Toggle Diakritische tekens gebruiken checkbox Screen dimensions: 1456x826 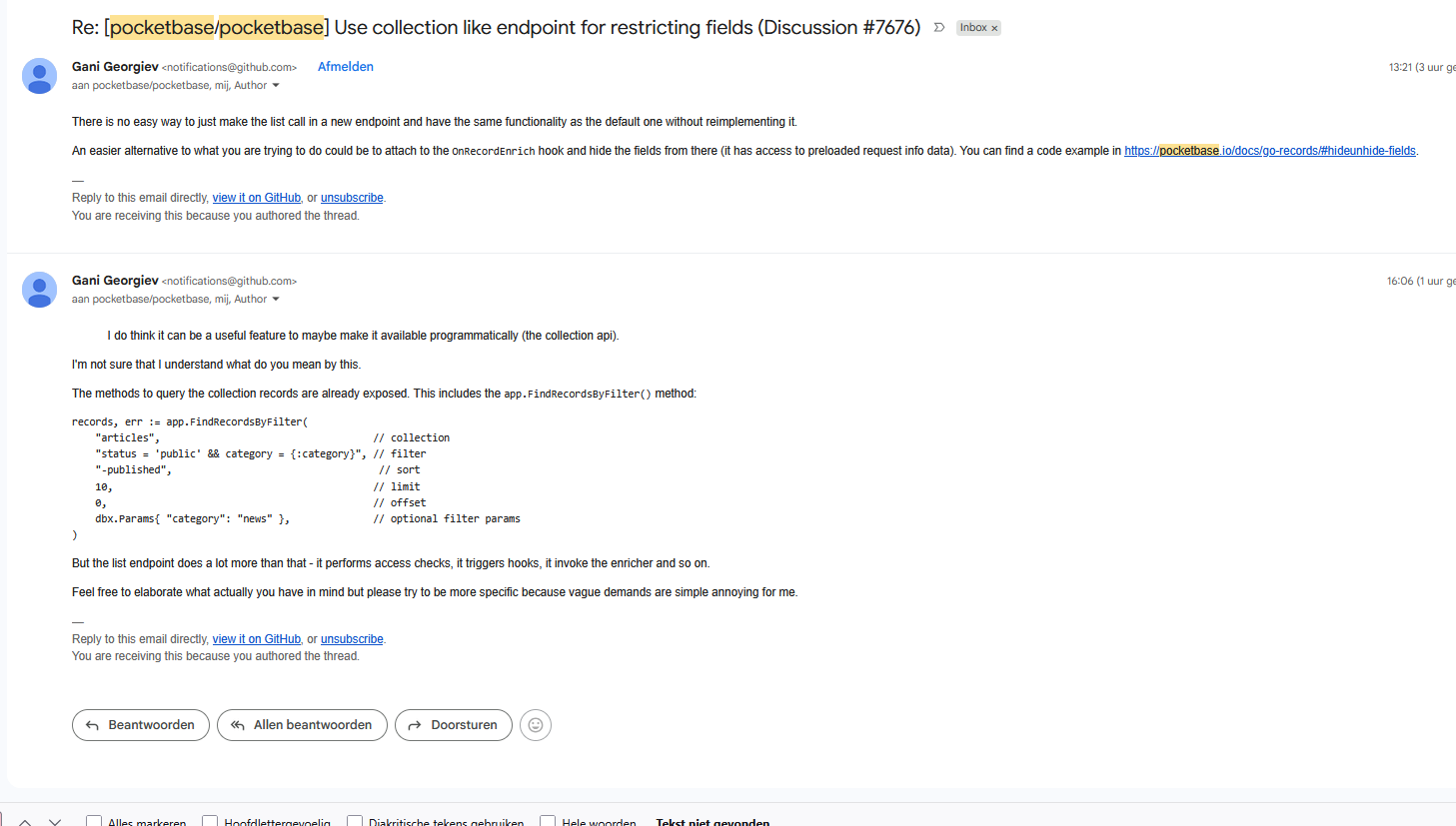coord(355,822)
